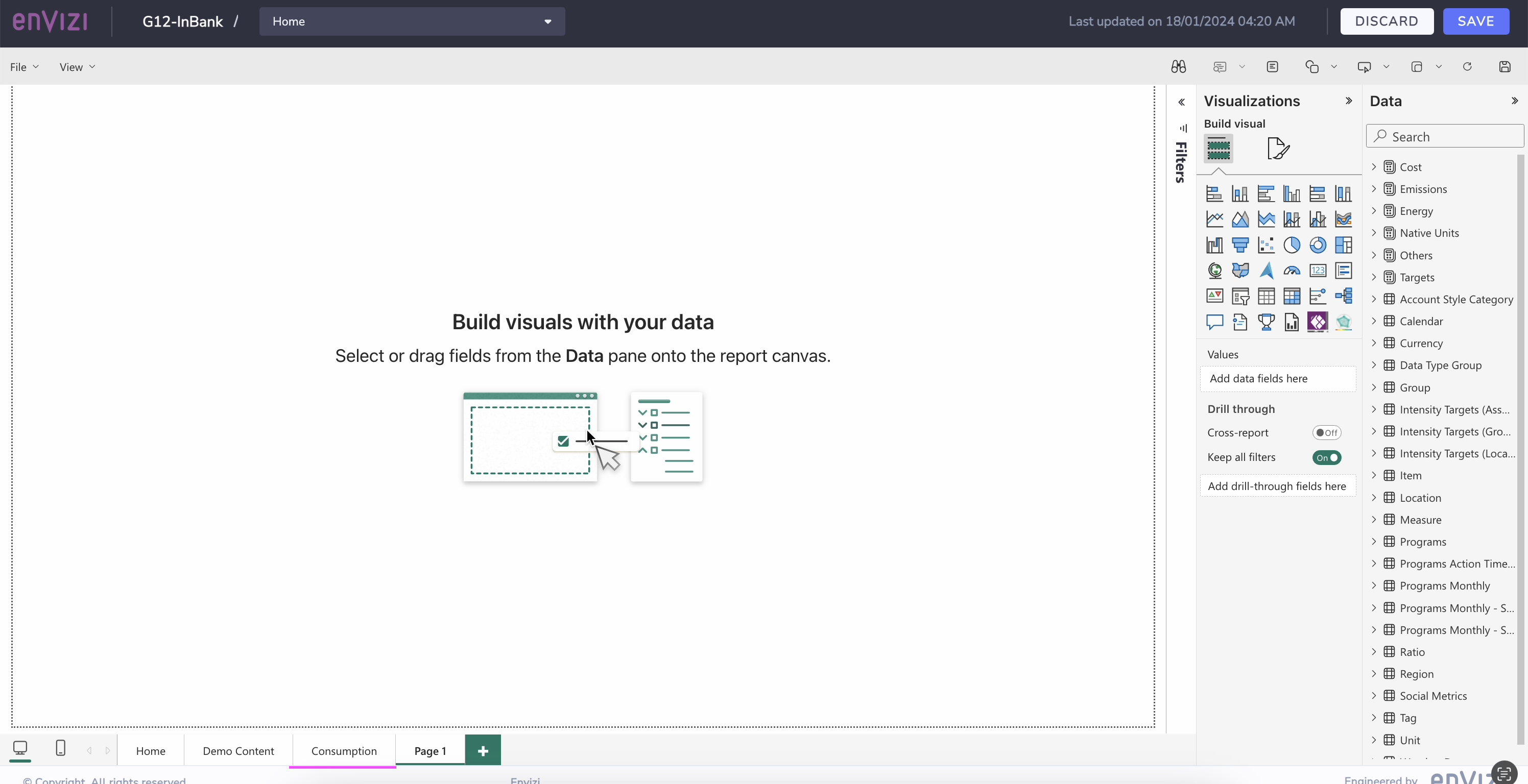
Task: Click the SAVE button
Action: [x=1476, y=21]
